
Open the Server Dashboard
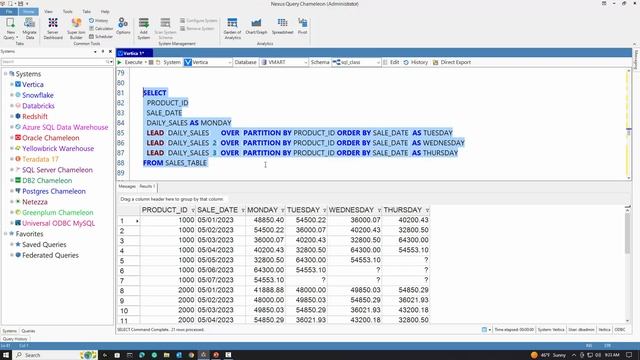pyautogui.click(x=53, y=28)
